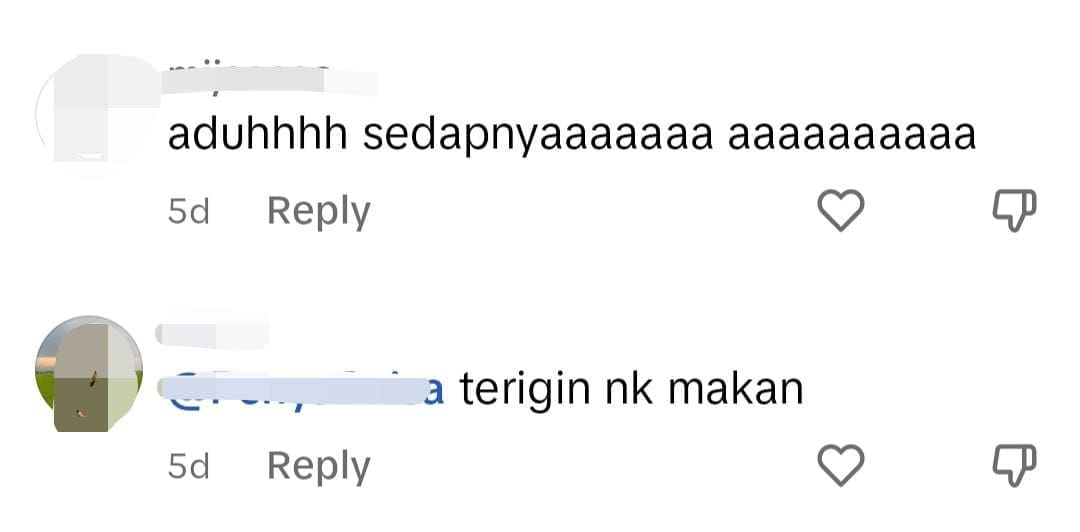
Task: Hit thumbs-down on 'terigin nk makan' comment
Action: (1014, 465)
